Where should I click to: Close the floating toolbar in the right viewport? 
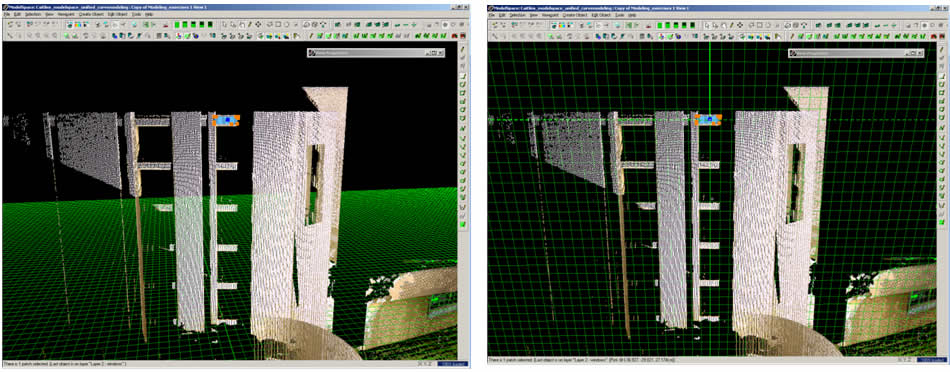click(x=921, y=53)
